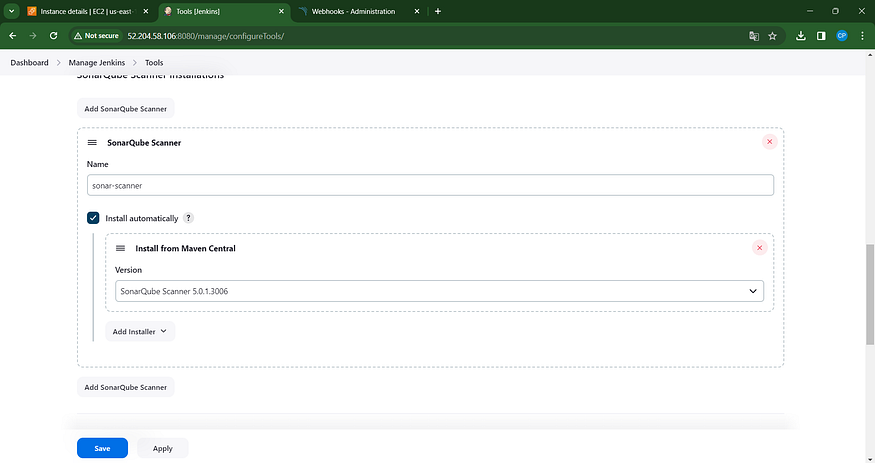Delete the Install from Maven Central installer
Image resolution: width=875 pixels, height=463 pixels.
coord(759,248)
